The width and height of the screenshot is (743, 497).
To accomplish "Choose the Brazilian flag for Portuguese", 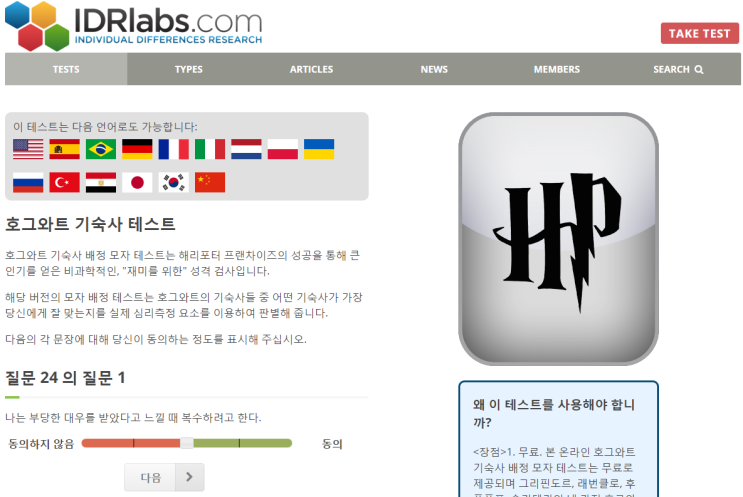I will tap(101, 149).
